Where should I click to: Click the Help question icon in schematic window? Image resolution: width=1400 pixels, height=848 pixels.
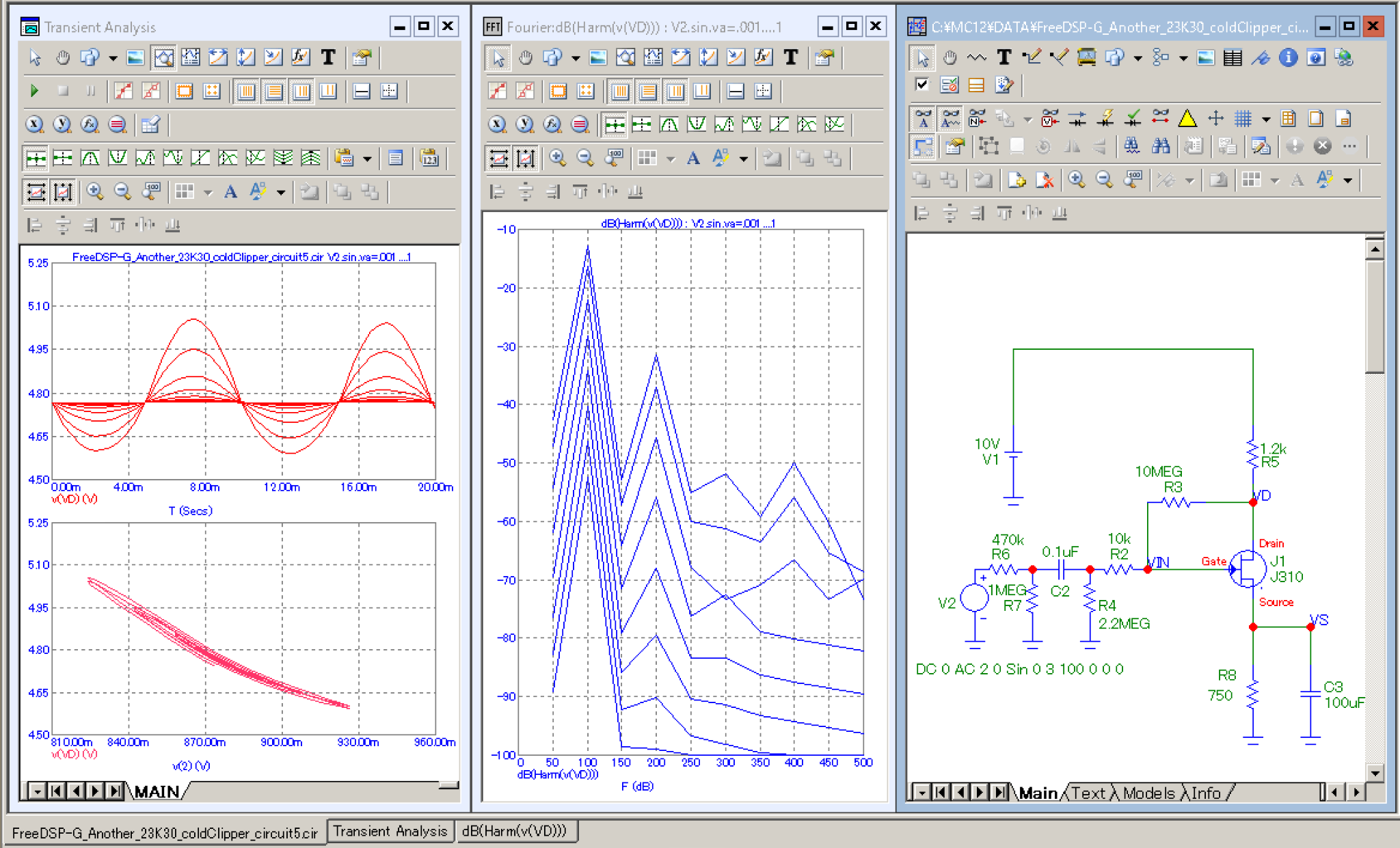1315,58
